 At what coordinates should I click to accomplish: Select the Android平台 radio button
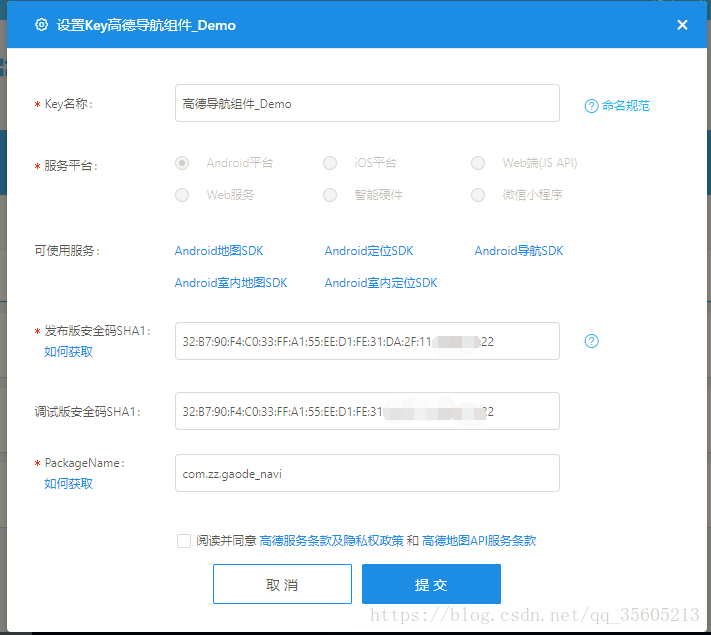182,163
